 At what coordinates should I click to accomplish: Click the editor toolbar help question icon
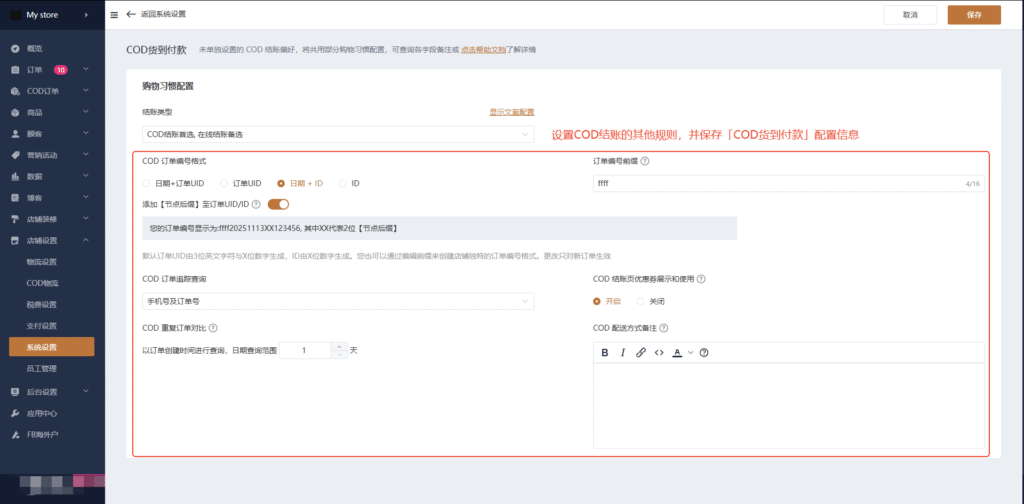704,353
